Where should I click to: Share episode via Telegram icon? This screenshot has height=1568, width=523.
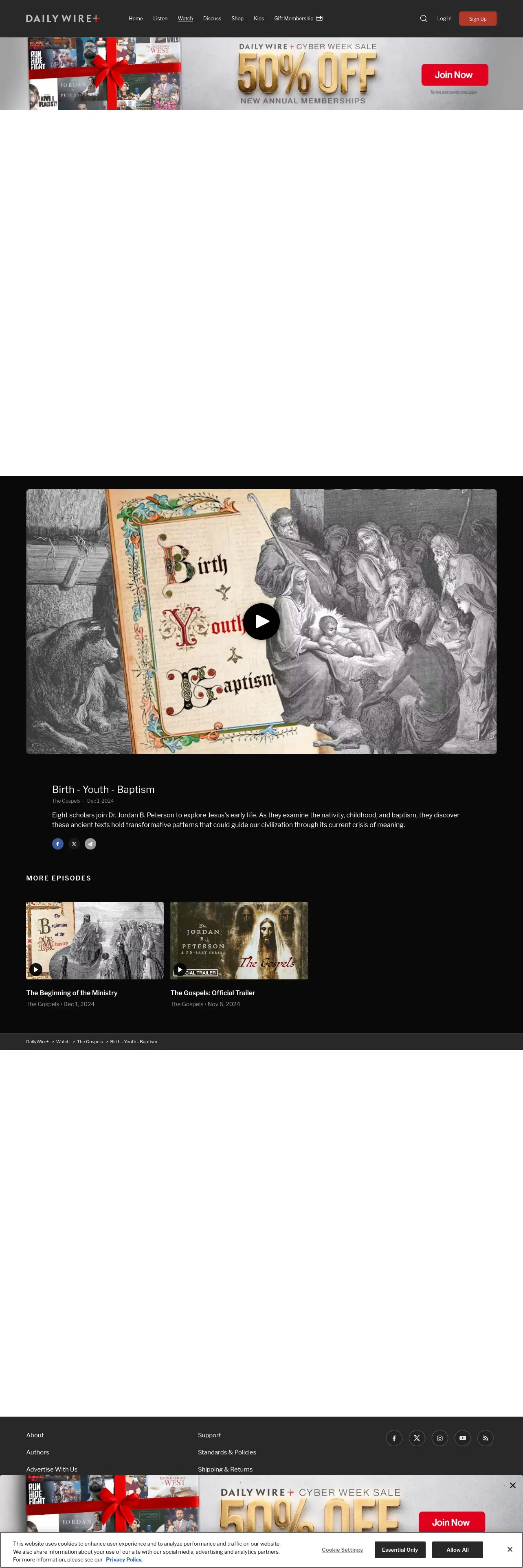(90, 844)
